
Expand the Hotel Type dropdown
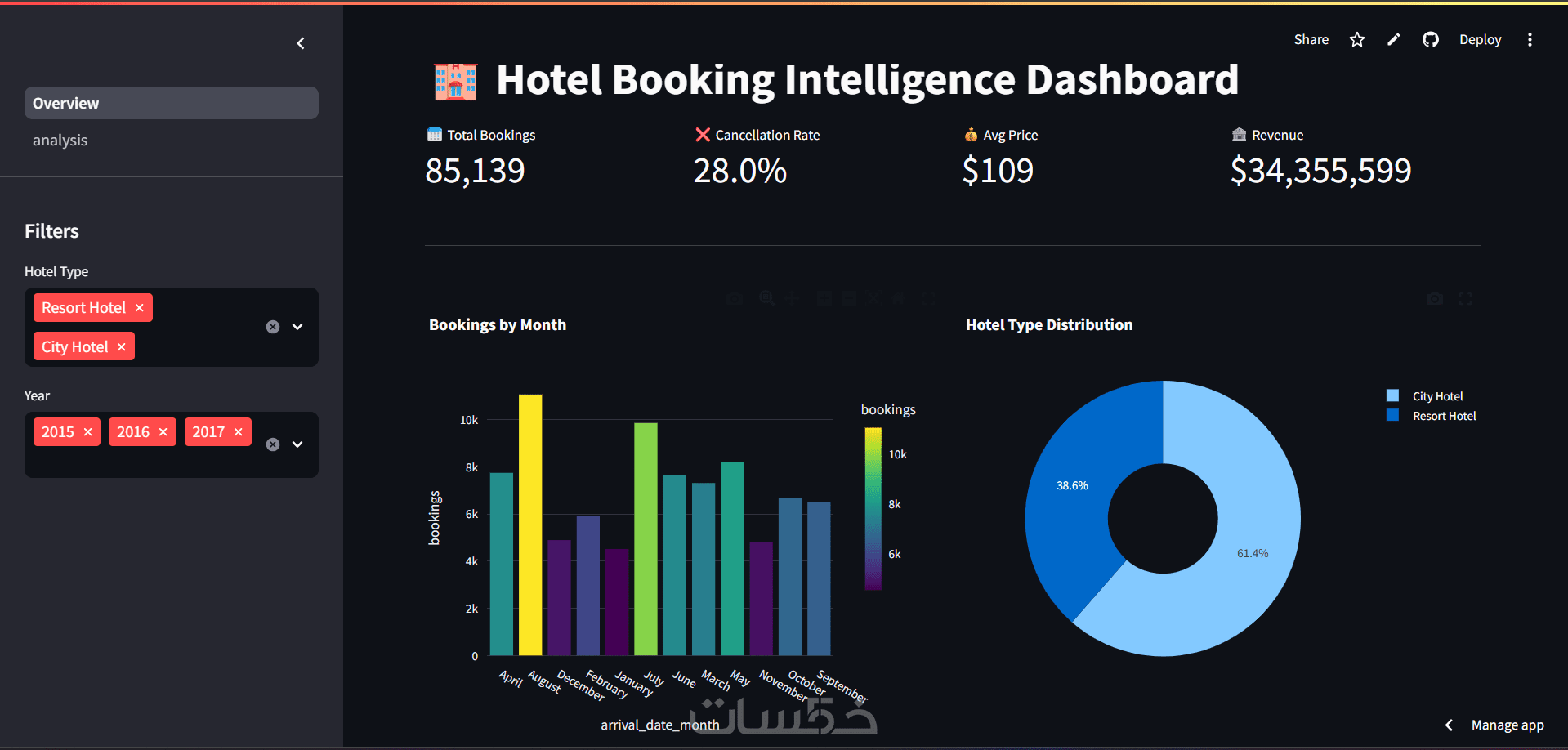click(x=297, y=327)
